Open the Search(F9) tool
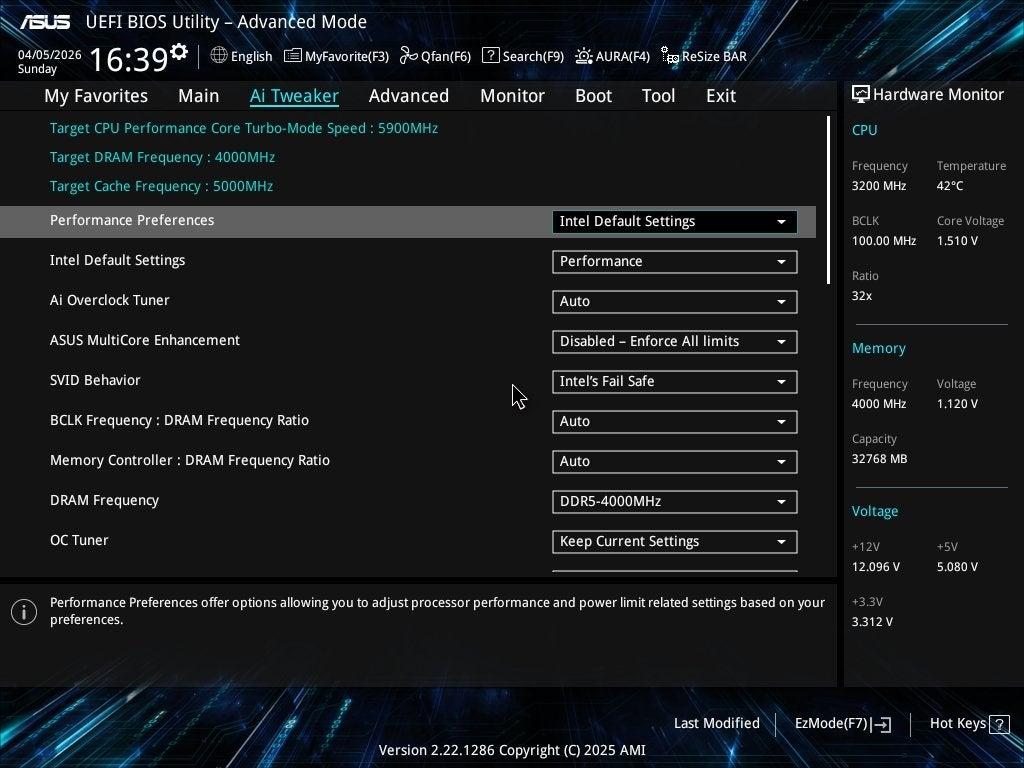Image resolution: width=1024 pixels, height=768 pixels. pos(523,56)
